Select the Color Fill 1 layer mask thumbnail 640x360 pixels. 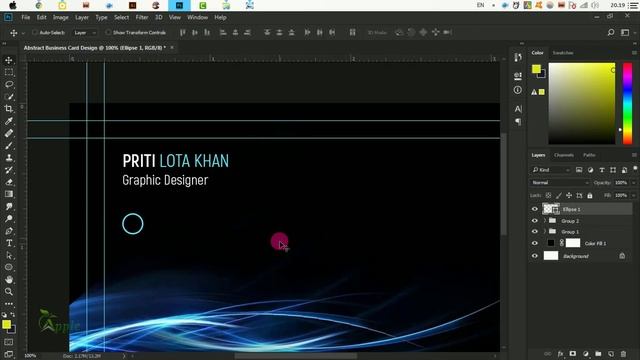(x=573, y=243)
